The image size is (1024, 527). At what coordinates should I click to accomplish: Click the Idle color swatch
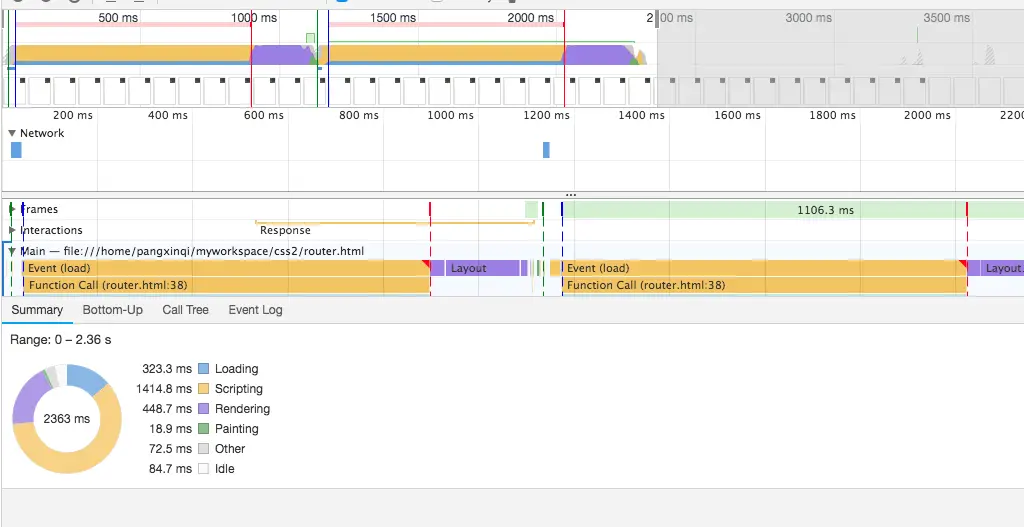204,469
